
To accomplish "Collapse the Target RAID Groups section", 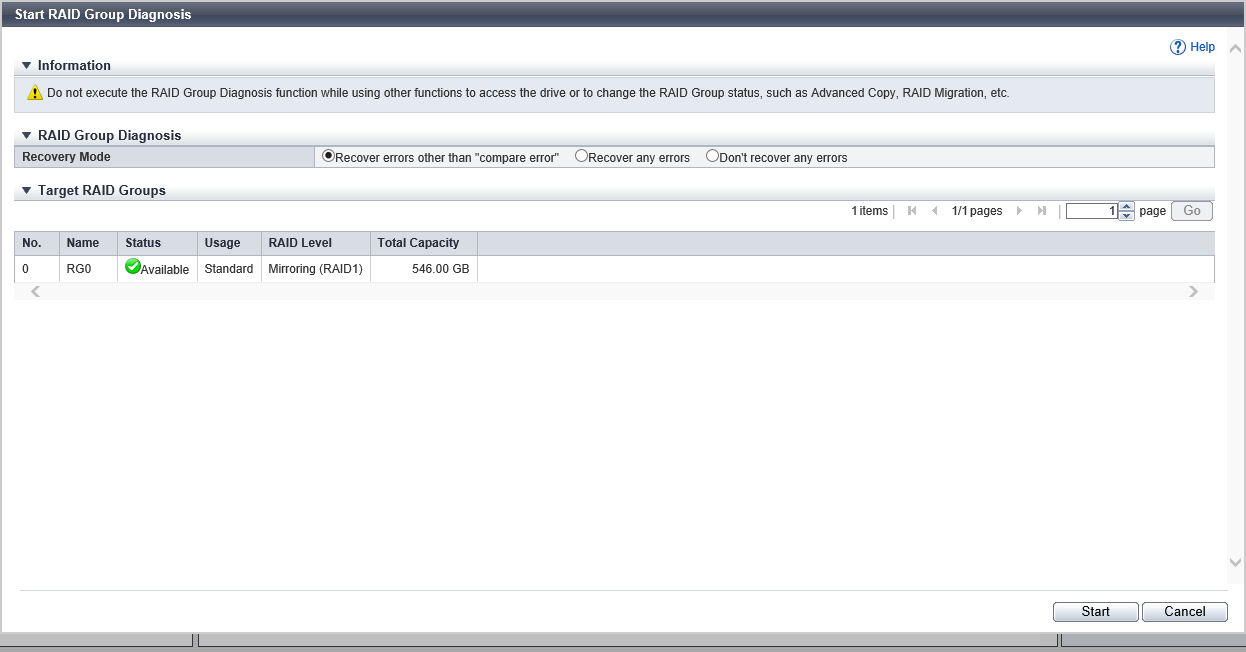I will click(x=27, y=190).
